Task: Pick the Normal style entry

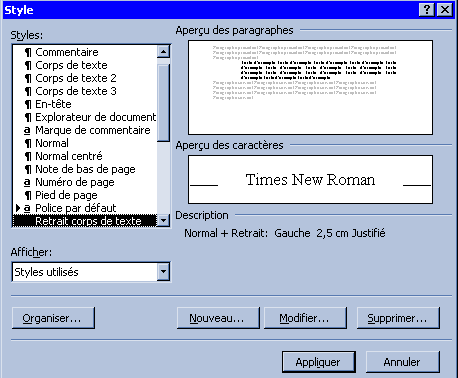Action: click(x=85, y=143)
